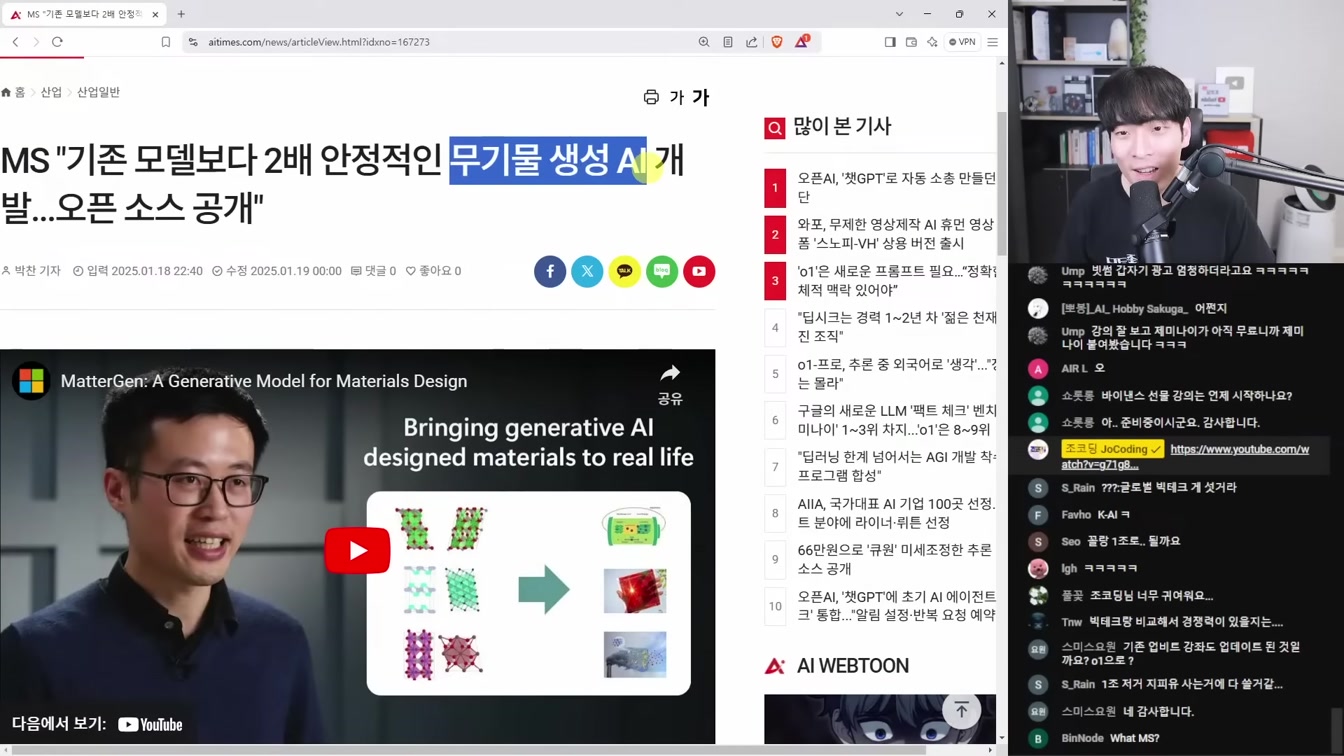The height and width of the screenshot is (756, 1344).
Task: Open a new tab with plus button
Action: [x=181, y=14]
